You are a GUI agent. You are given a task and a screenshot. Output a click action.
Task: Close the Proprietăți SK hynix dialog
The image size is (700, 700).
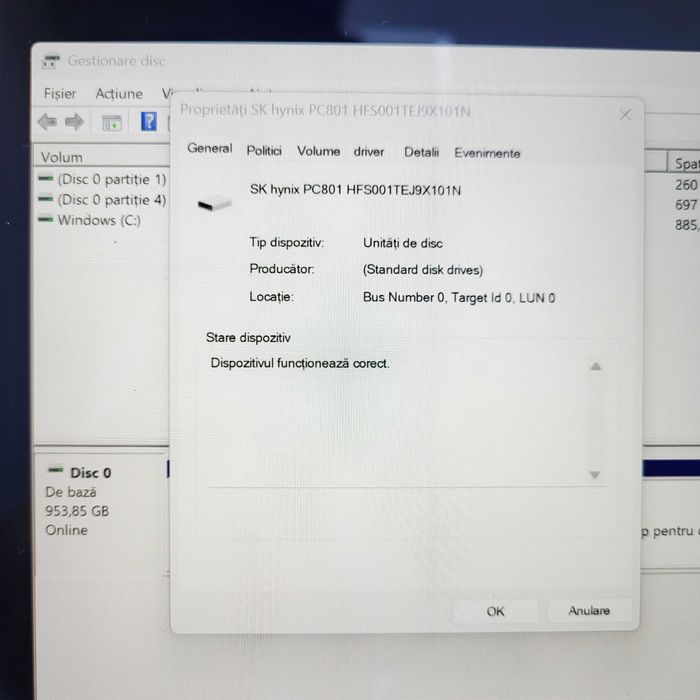point(625,115)
